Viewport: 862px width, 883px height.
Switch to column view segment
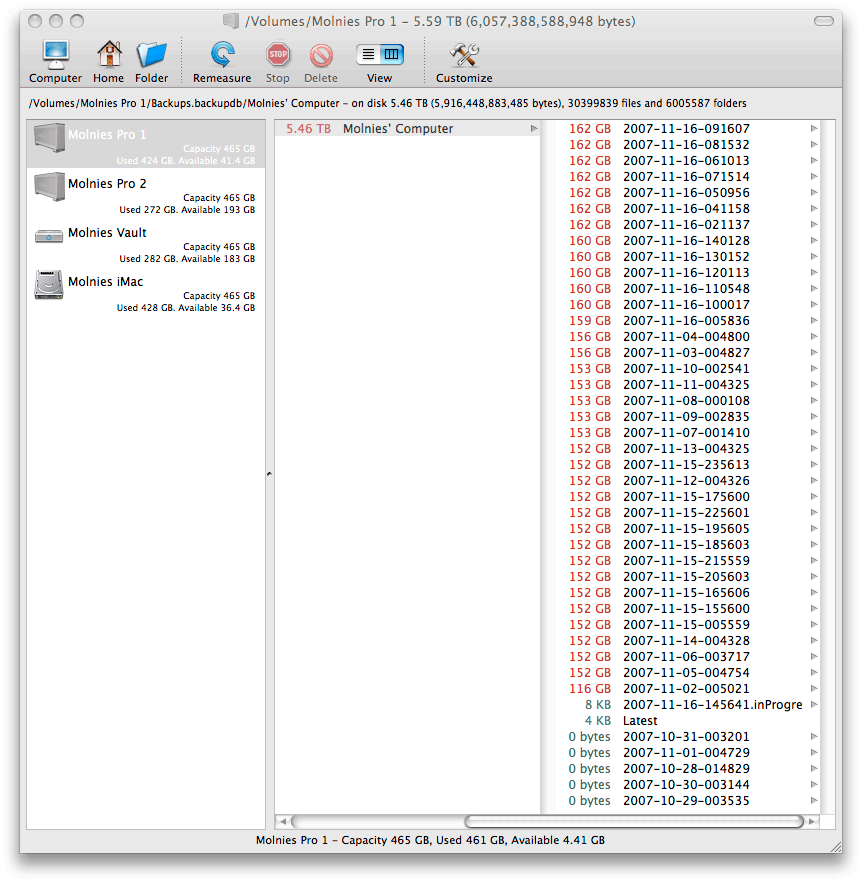[389, 55]
